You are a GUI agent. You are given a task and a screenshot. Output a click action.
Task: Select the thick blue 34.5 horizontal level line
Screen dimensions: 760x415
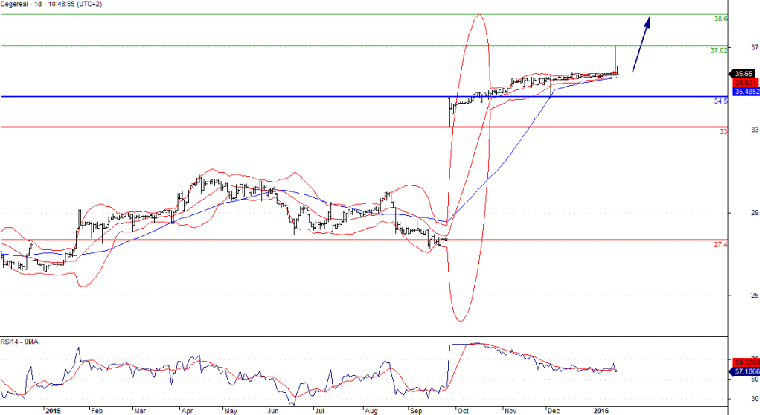coord(300,96)
